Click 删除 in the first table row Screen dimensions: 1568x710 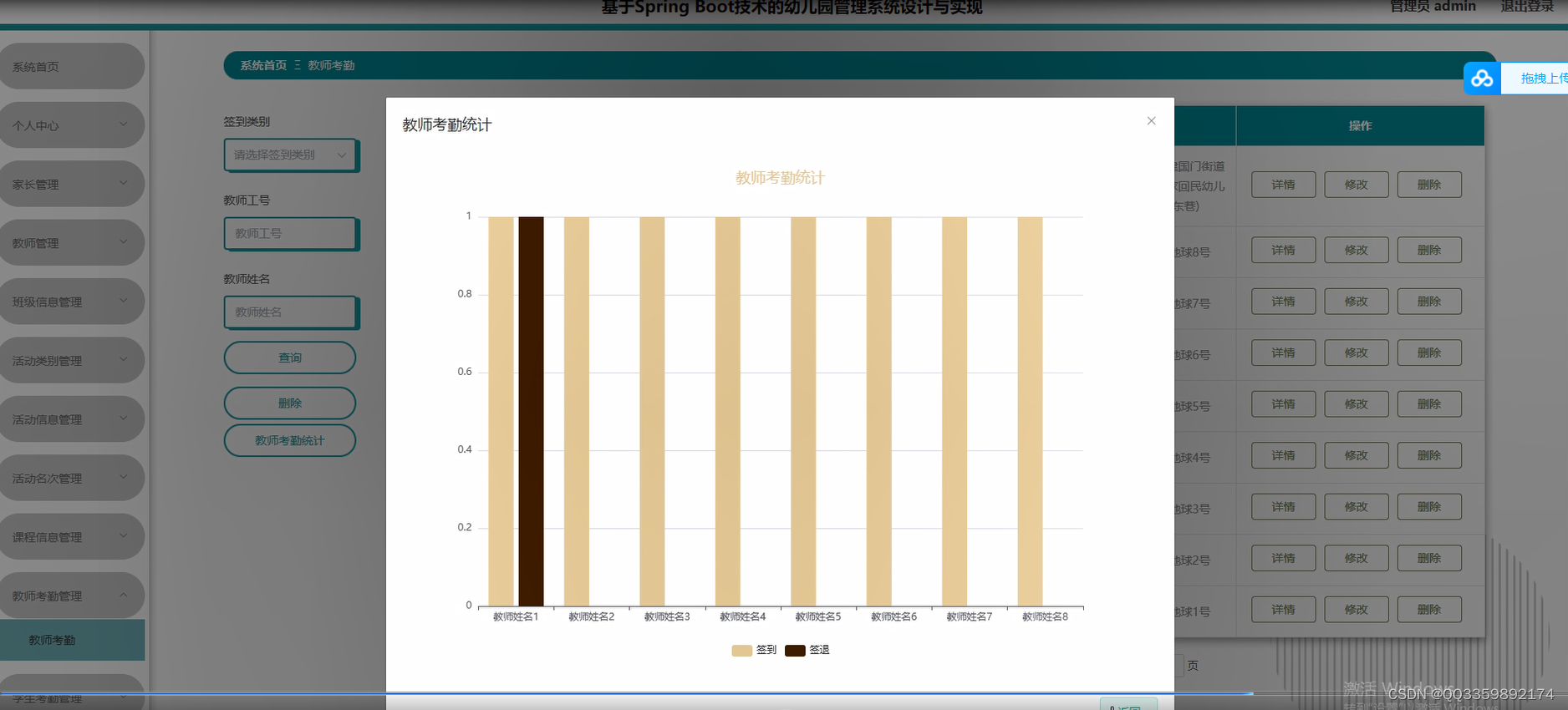click(1429, 185)
